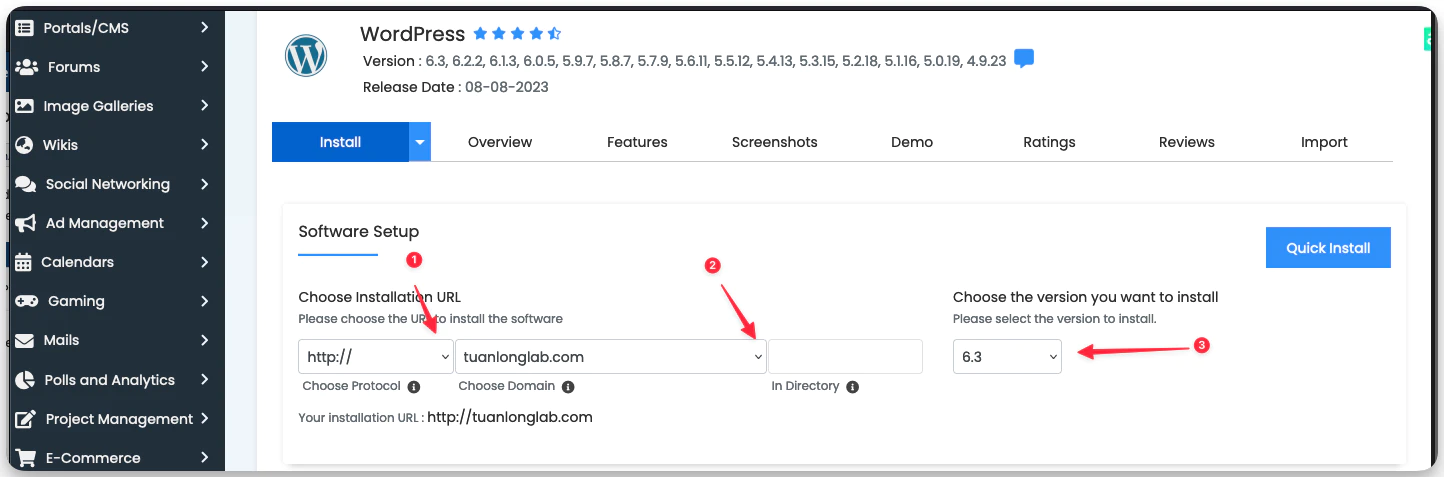Click the Ad Management megaphone icon
The image size is (1444, 477).
(26, 223)
